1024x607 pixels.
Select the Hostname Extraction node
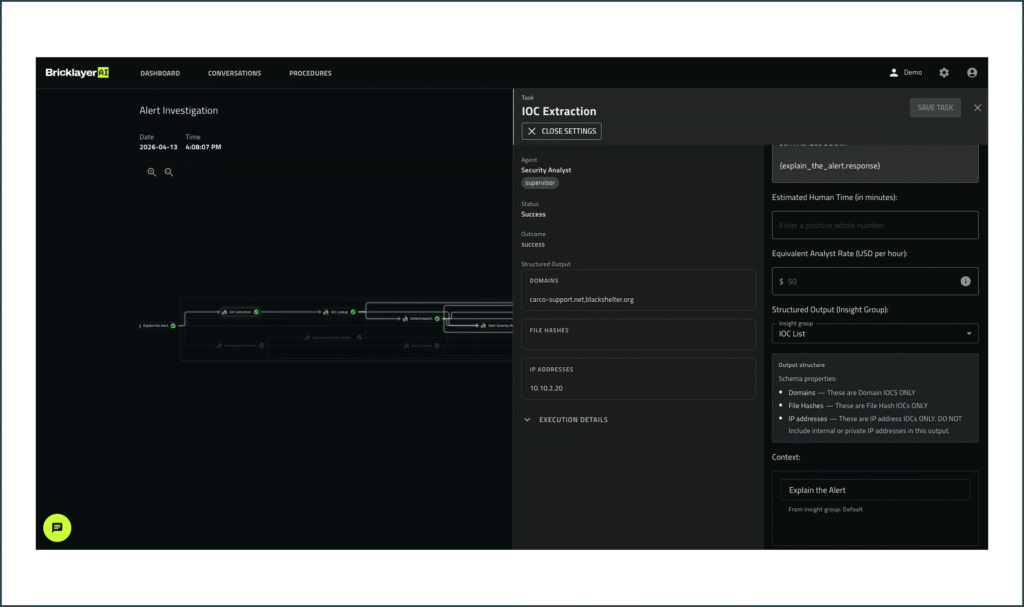pos(240,345)
